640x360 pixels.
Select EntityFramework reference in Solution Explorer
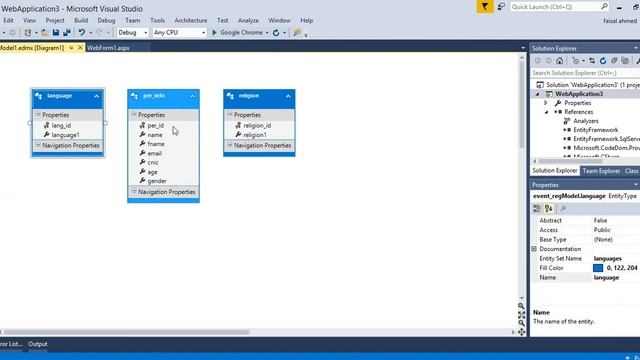coord(596,130)
